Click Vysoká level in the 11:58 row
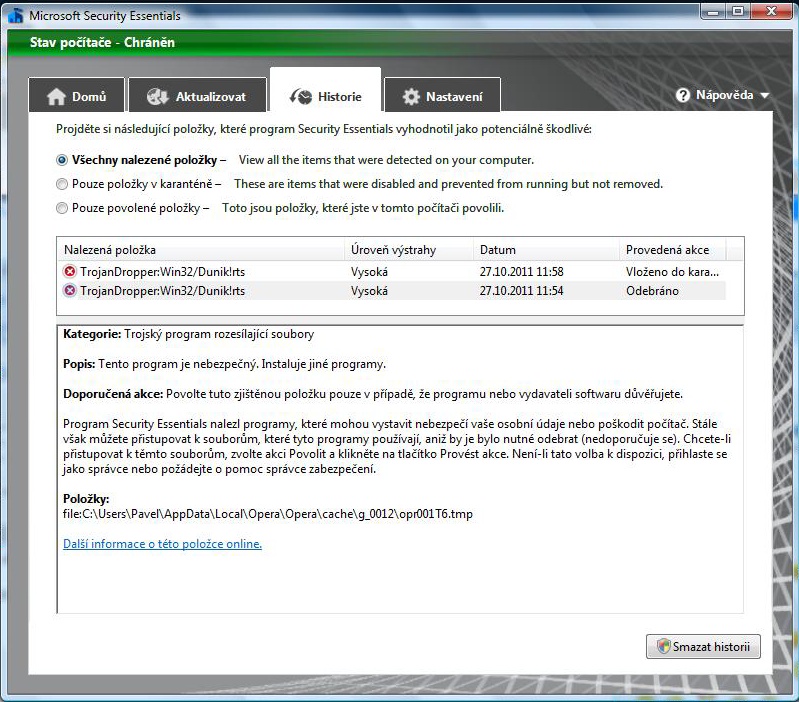The width and height of the screenshot is (799, 702). (369, 272)
